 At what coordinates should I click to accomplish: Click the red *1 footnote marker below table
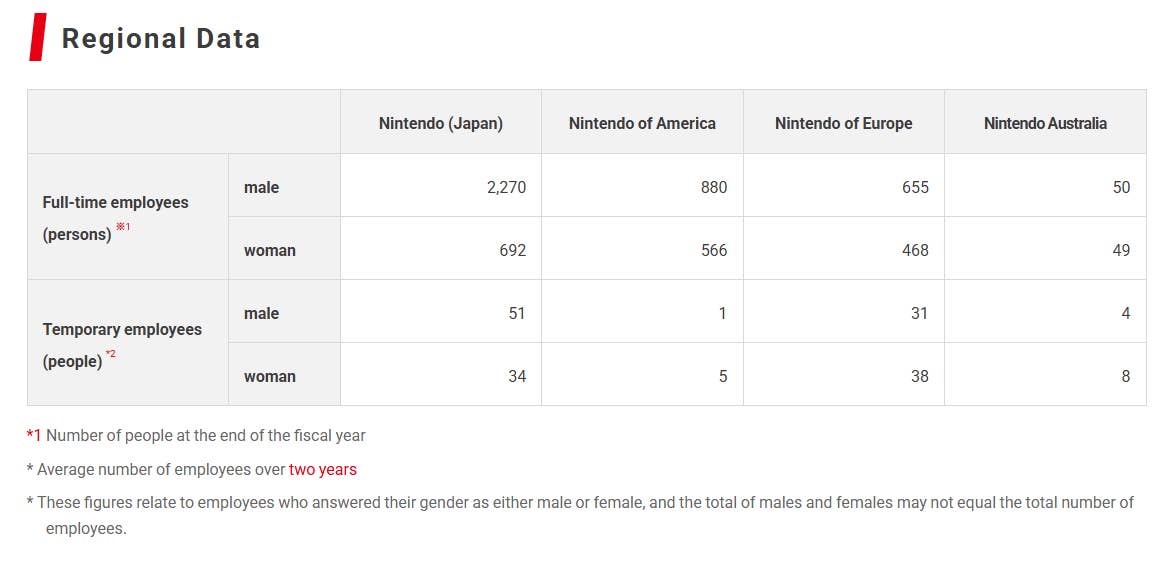coord(34,435)
